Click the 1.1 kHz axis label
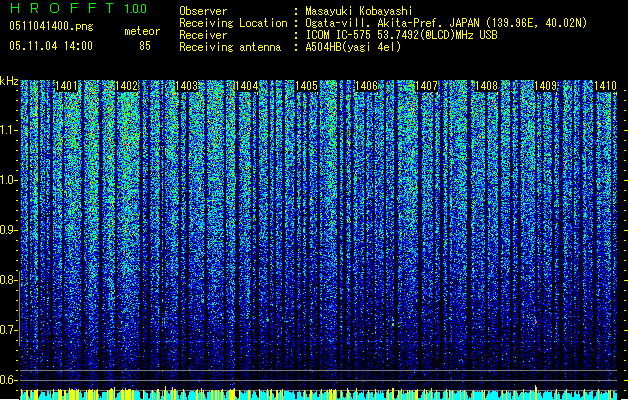629x400 pixels. 9,130
